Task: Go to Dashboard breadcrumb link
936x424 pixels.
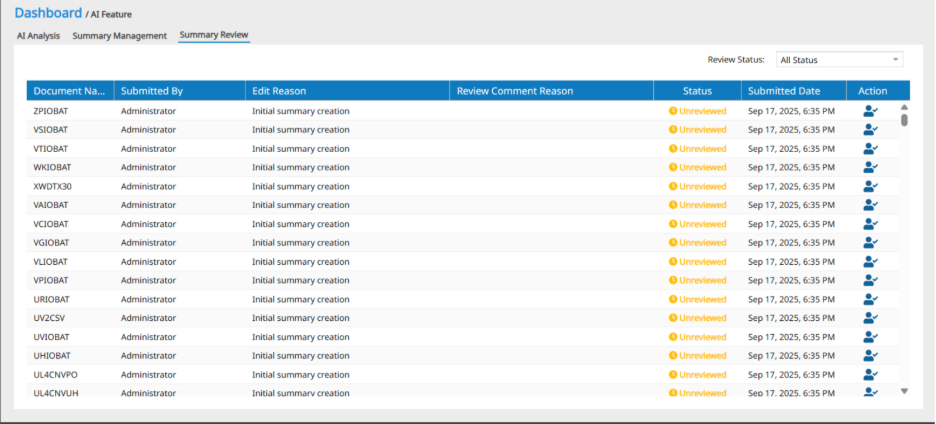Action: point(48,13)
